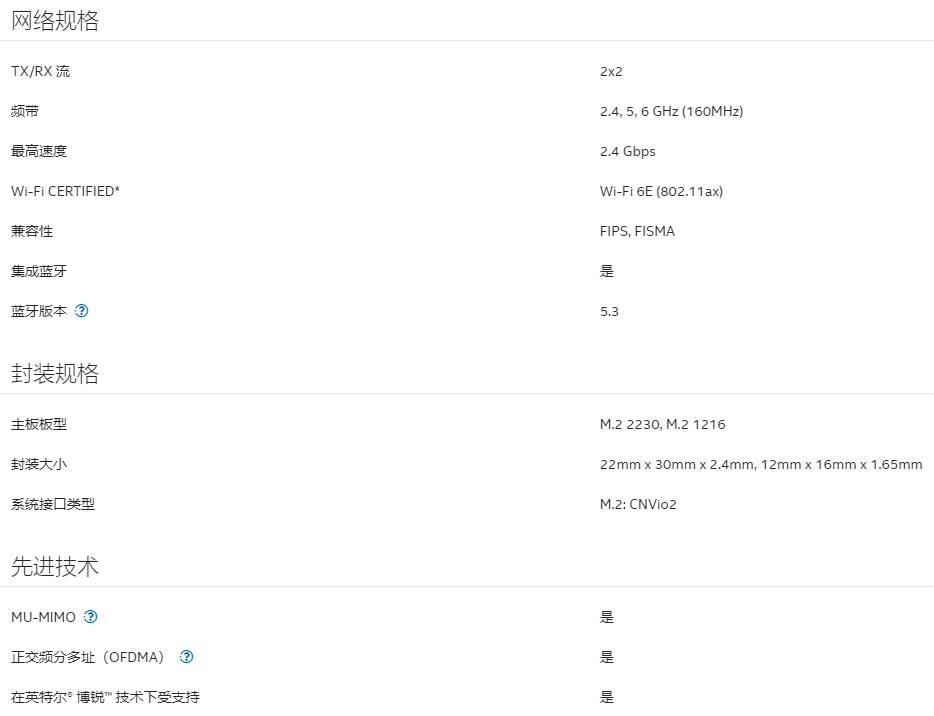Image resolution: width=934 pixels, height=716 pixels.
Task: Click the help icon beside 蓝牙版本
Action: point(82,311)
